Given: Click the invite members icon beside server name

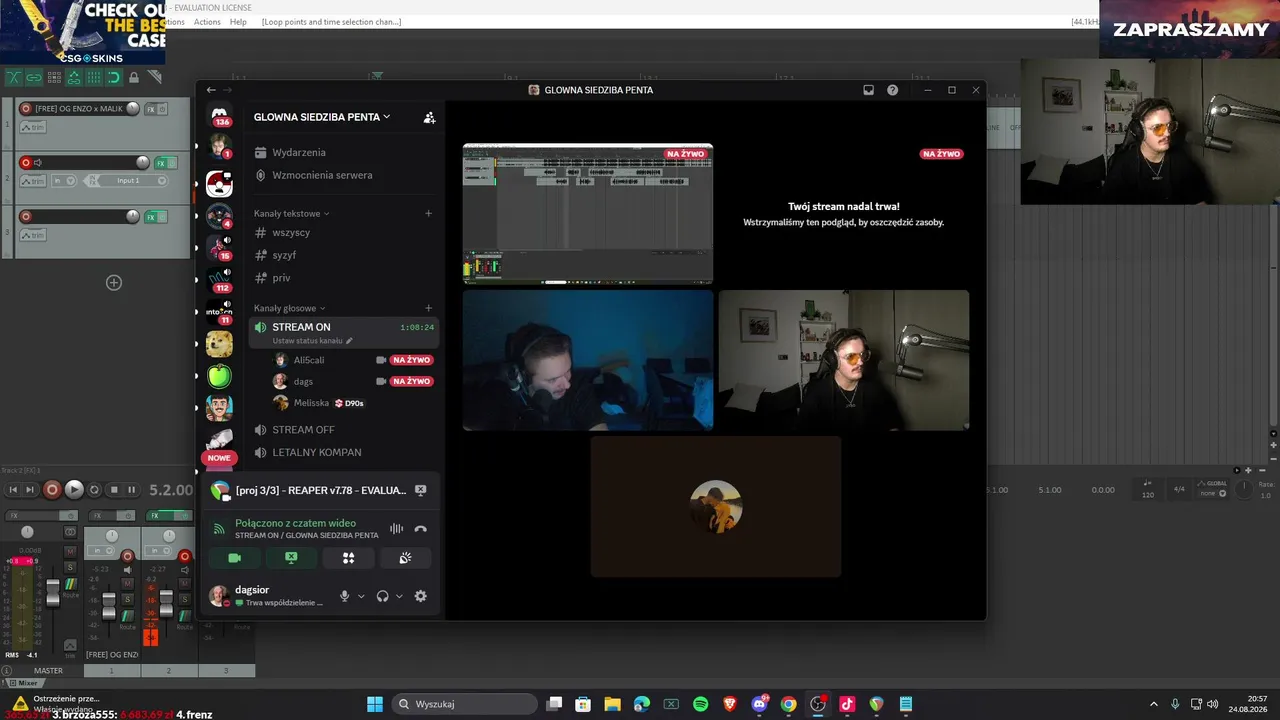Looking at the screenshot, I should pyautogui.click(x=429, y=117).
